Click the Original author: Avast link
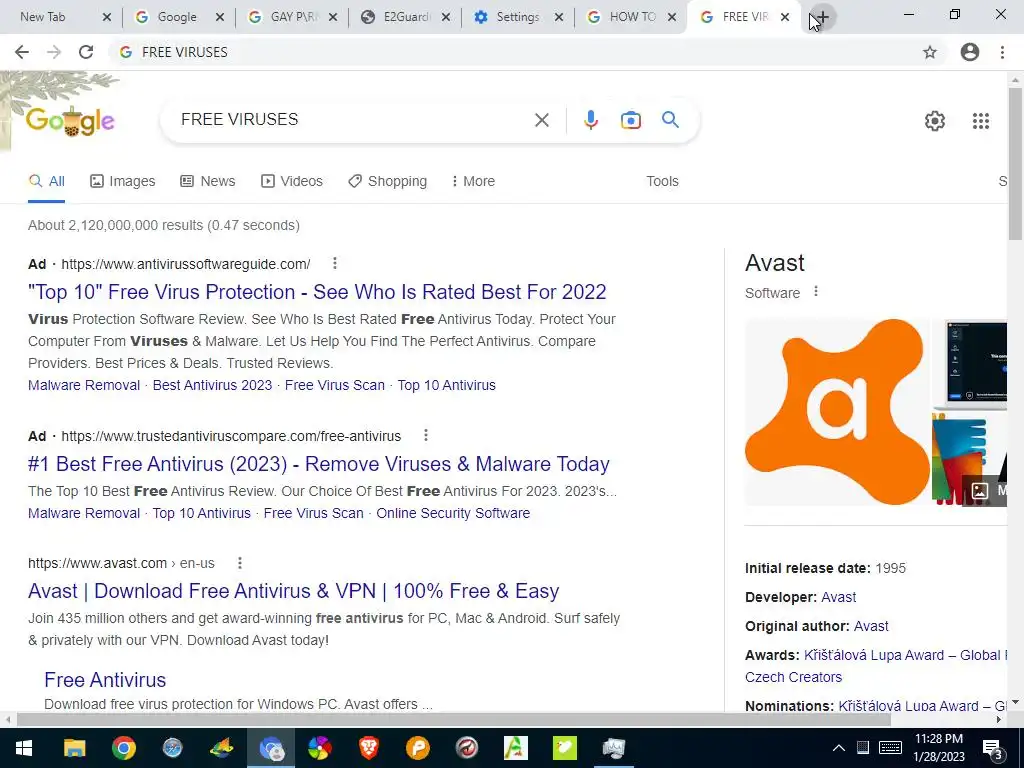The image size is (1024, 768). pyautogui.click(x=871, y=626)
